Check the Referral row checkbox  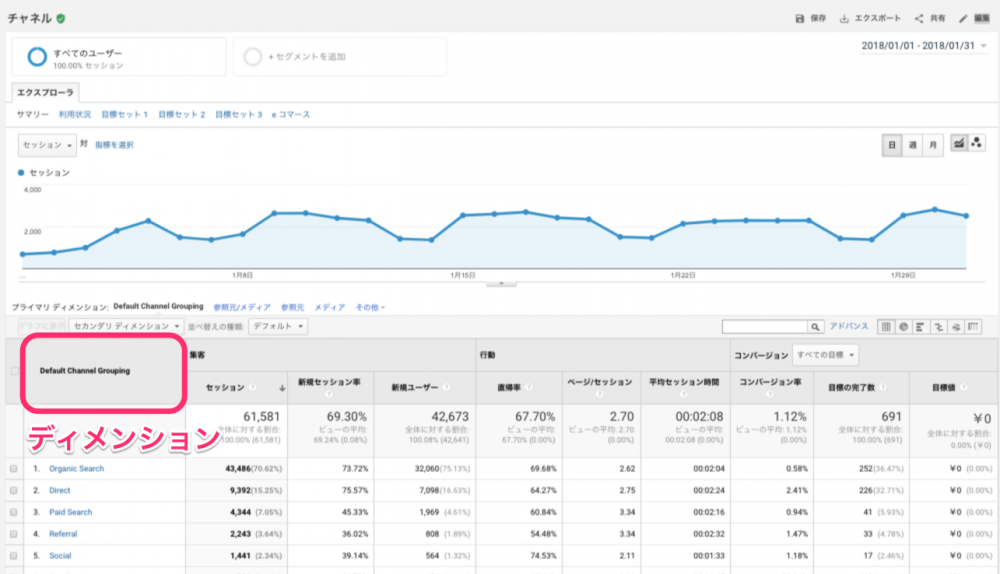pyautogui.click(x=14, y=534)
